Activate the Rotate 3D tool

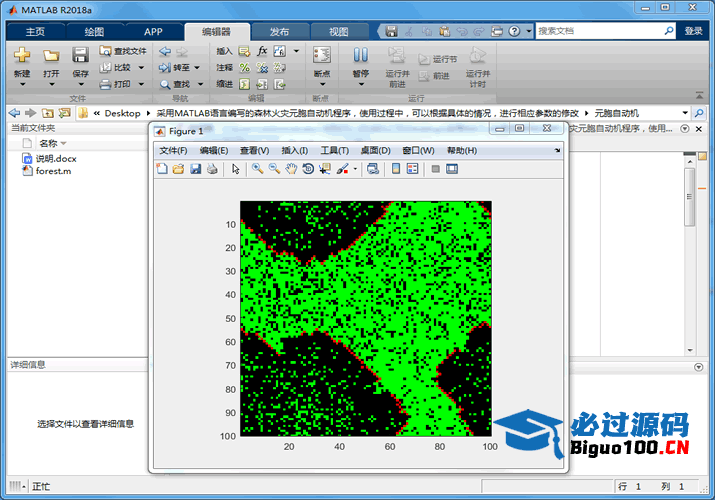click(x=308, y=169)
